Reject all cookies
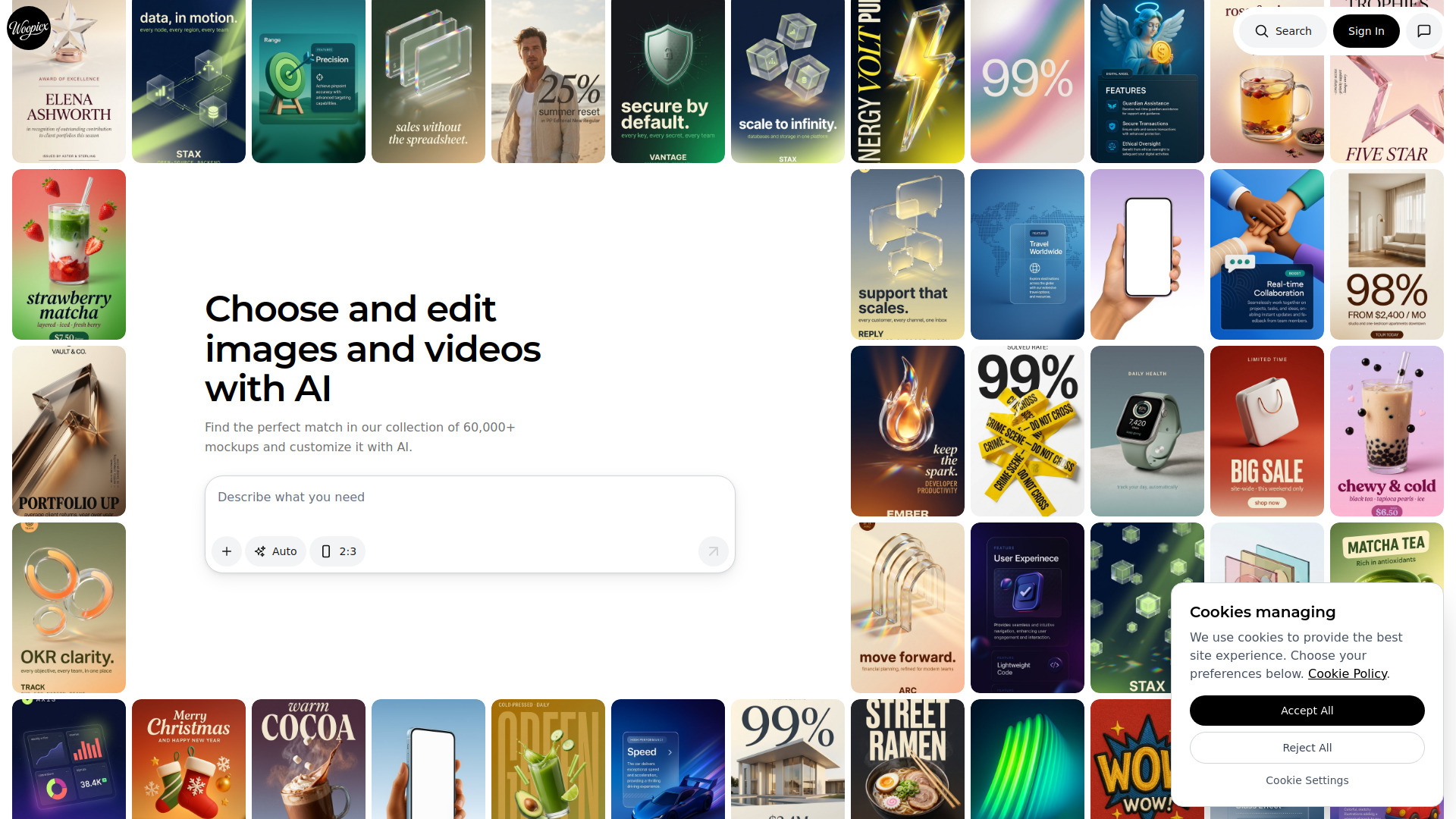 tap(1307, 748)
